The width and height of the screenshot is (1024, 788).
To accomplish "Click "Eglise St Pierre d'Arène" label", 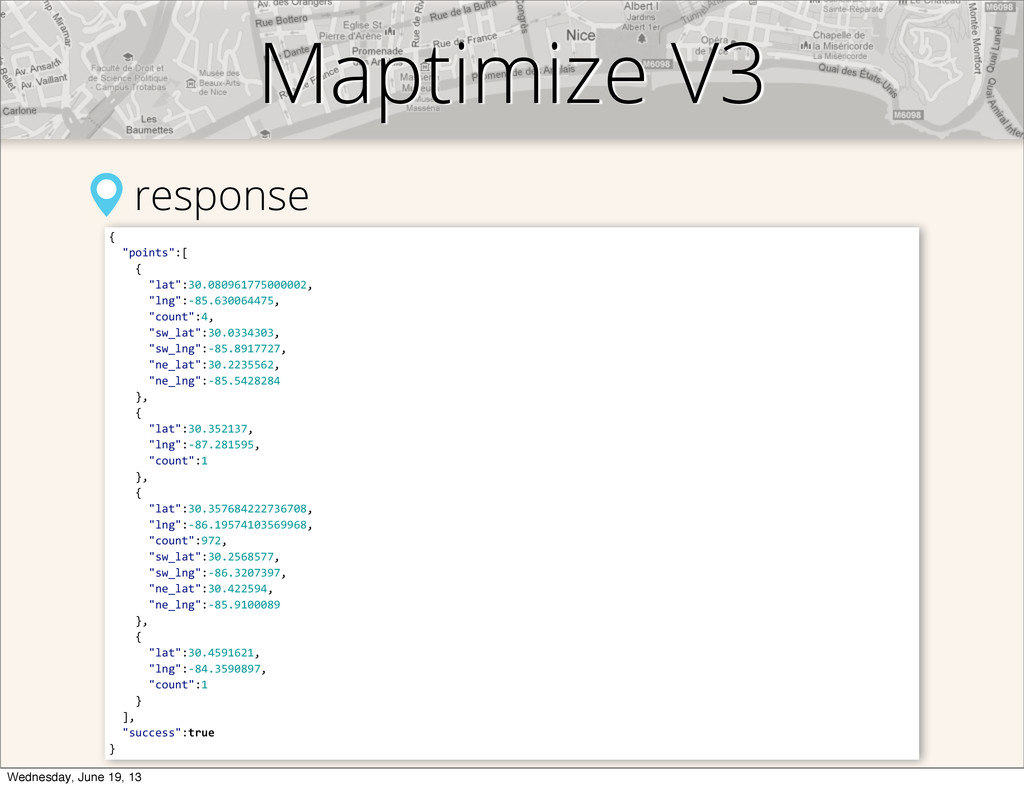I will pyautogui.click(x=351, y=31).
